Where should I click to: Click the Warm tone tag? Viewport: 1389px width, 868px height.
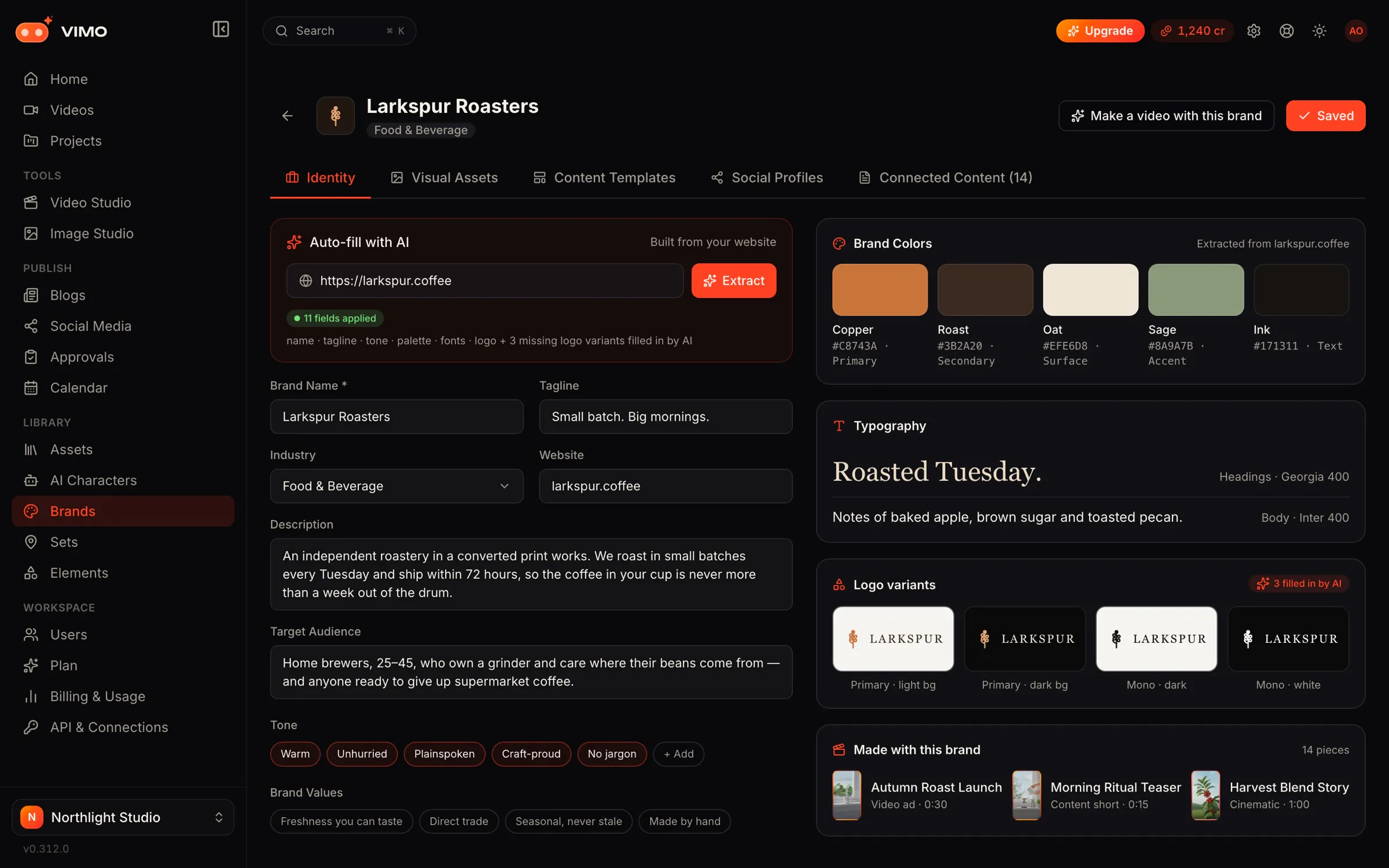click(295, 754)
